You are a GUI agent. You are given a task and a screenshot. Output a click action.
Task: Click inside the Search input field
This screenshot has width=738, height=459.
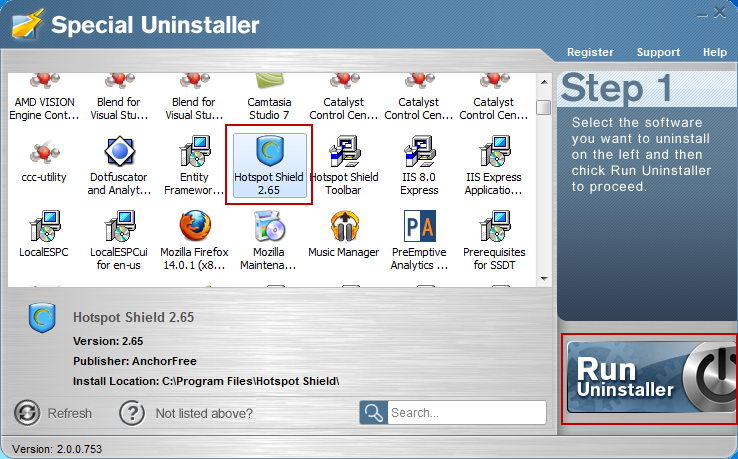(x=467, y=413)
